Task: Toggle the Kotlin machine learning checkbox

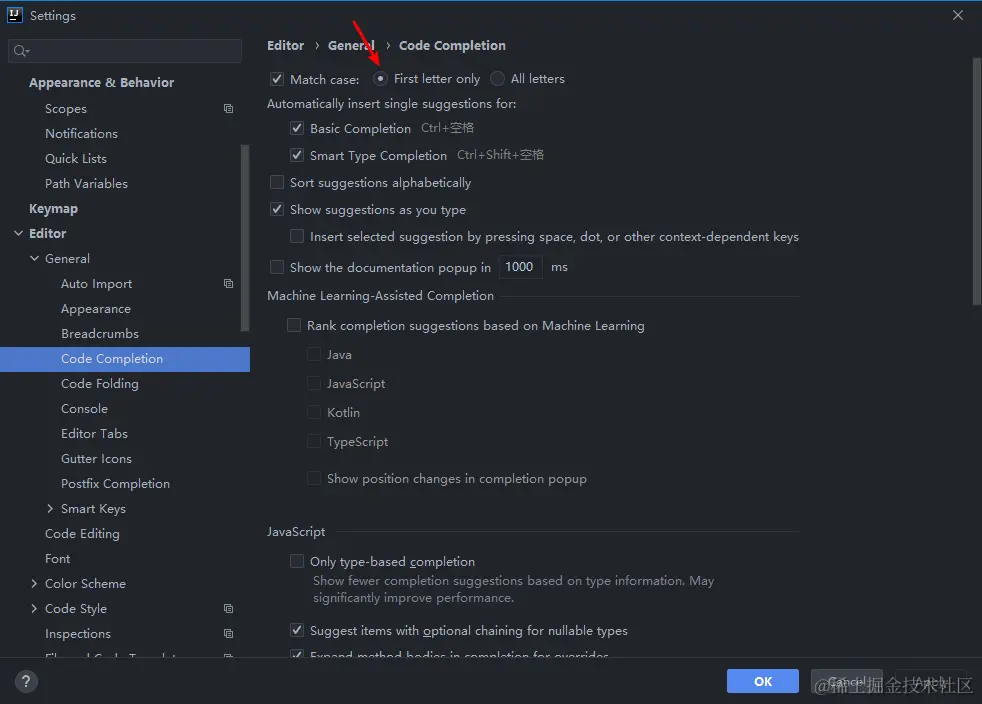Action: (314, 412)
